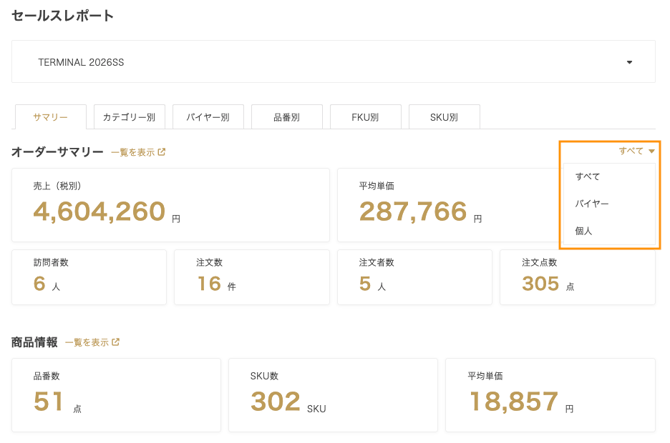
Task: Click 一覧を表示 link beside 商品情報
Action: click(x=87, y=343)
